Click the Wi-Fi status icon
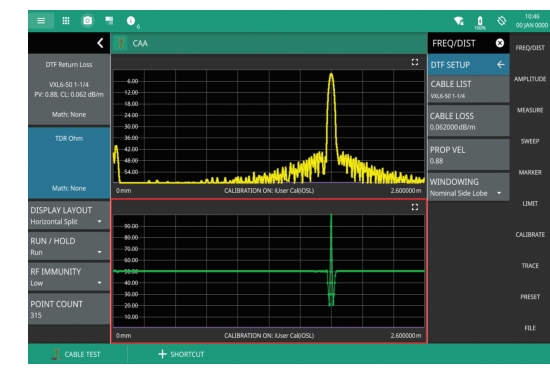This screenshot has height=379, width=550. [459, 21]
